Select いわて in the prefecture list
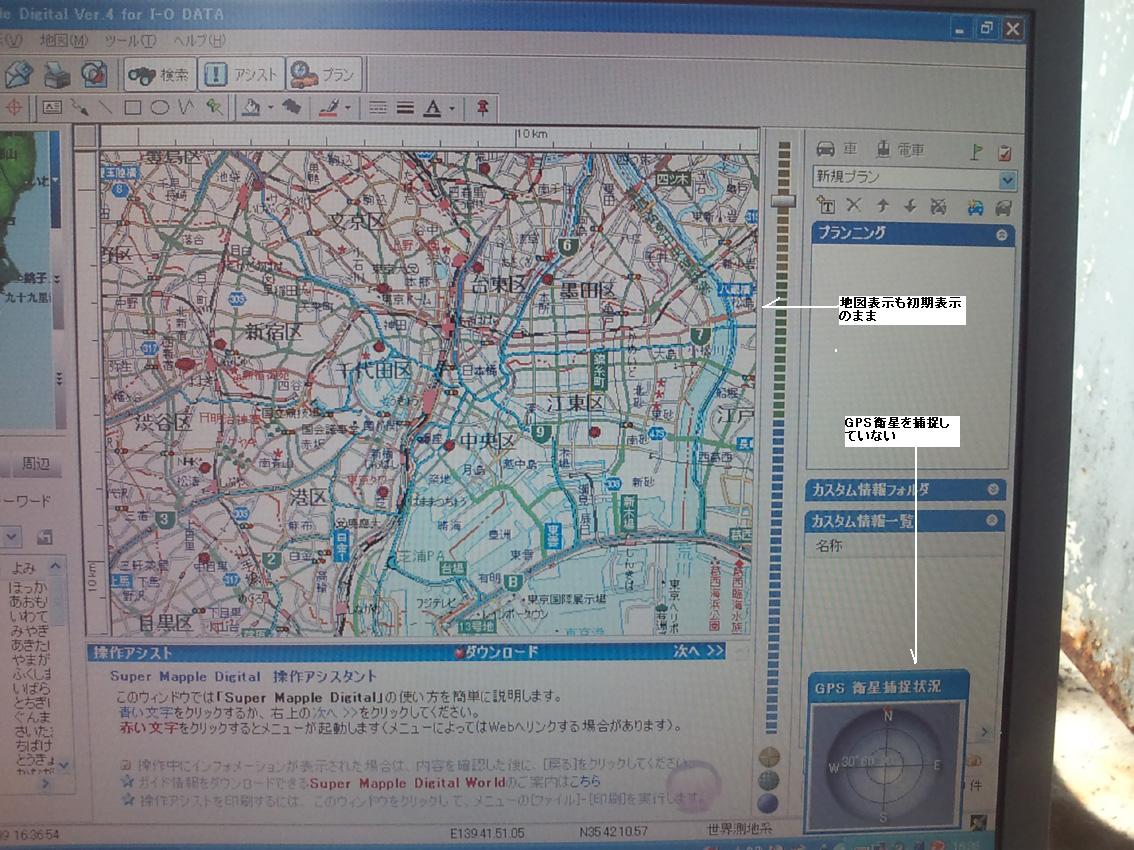Screen dimensions: 1134x850 coord(27,616)
